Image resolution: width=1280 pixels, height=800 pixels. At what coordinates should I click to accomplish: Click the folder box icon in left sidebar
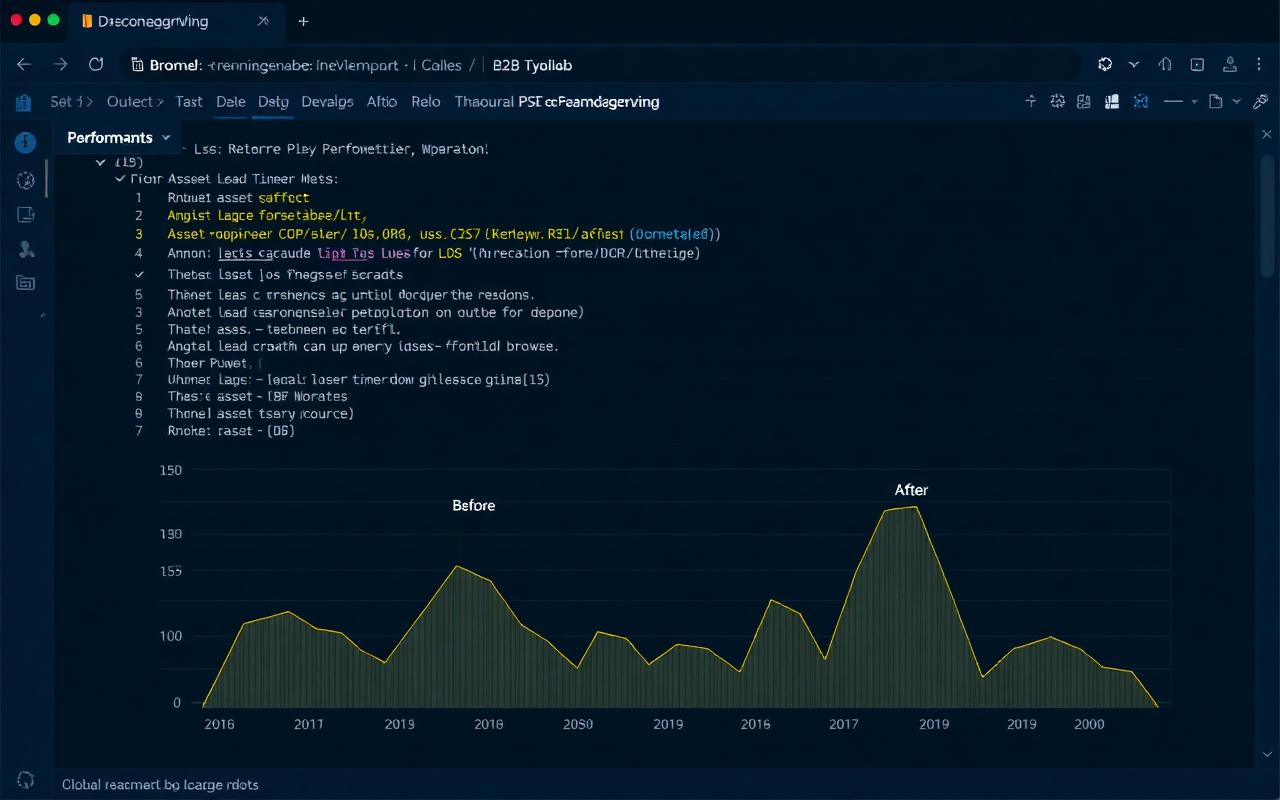pyautogui.click(x=26, y=283)
